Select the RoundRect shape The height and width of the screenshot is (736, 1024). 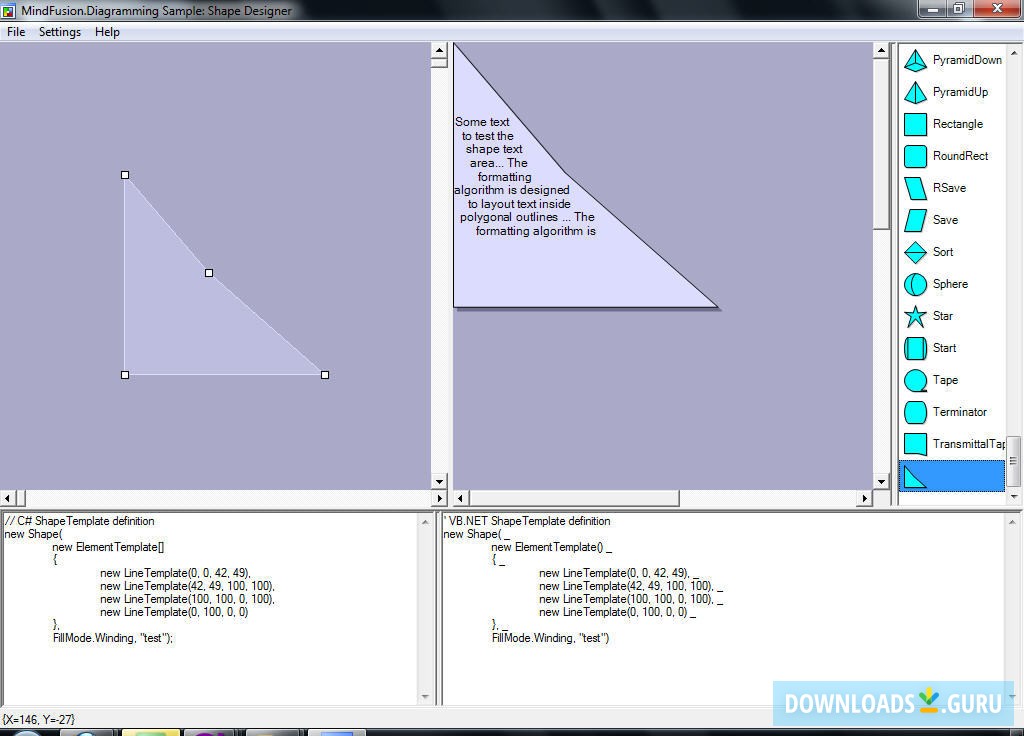(950, 156)
